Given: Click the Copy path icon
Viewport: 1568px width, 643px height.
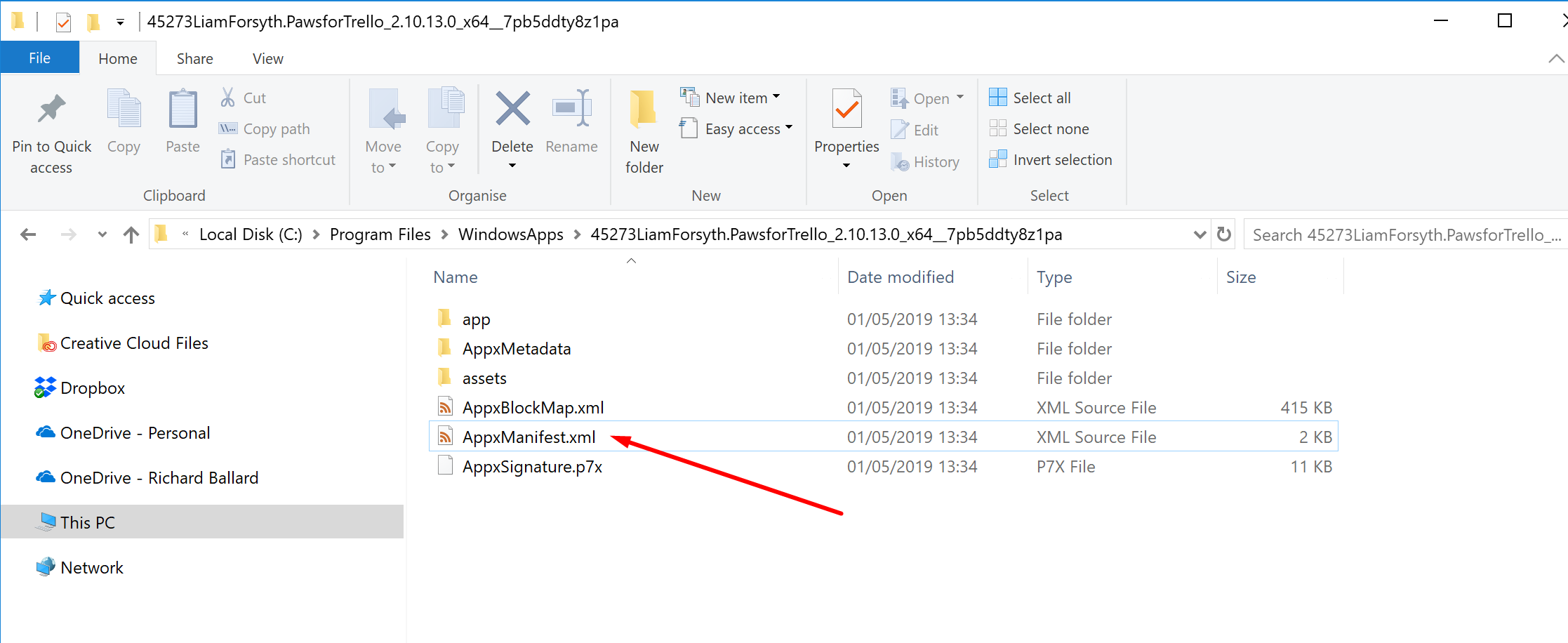Looking at the screenshot, I should point(227,128).
